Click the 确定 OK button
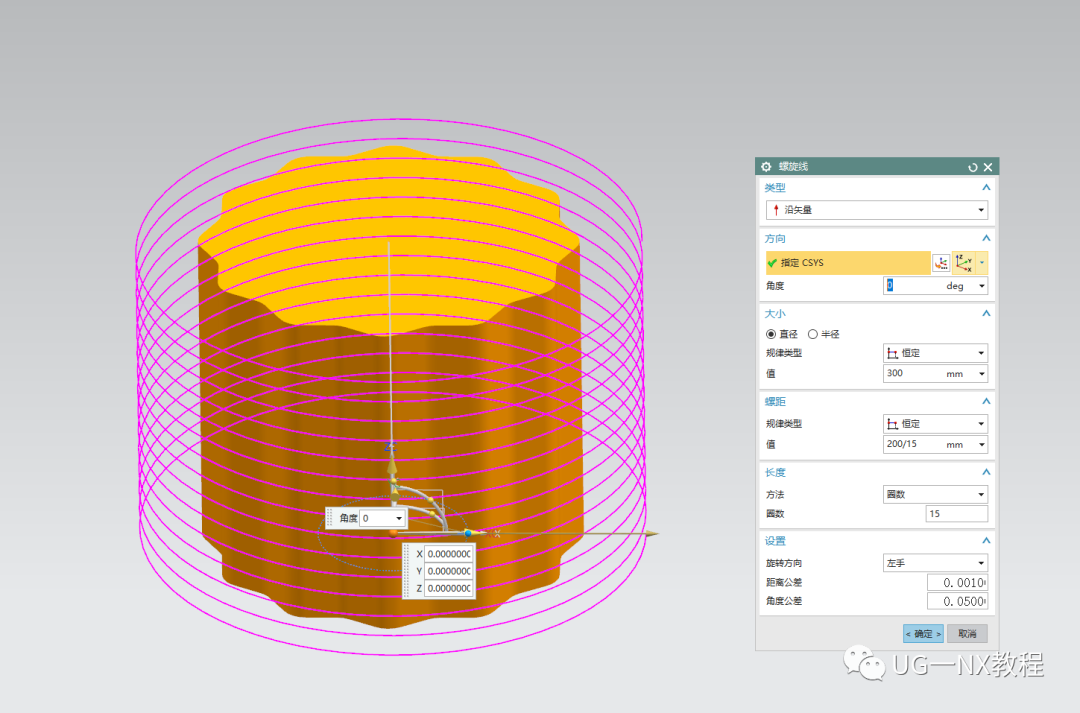Viewport: 1080px width, 713px height. point(923,633)
